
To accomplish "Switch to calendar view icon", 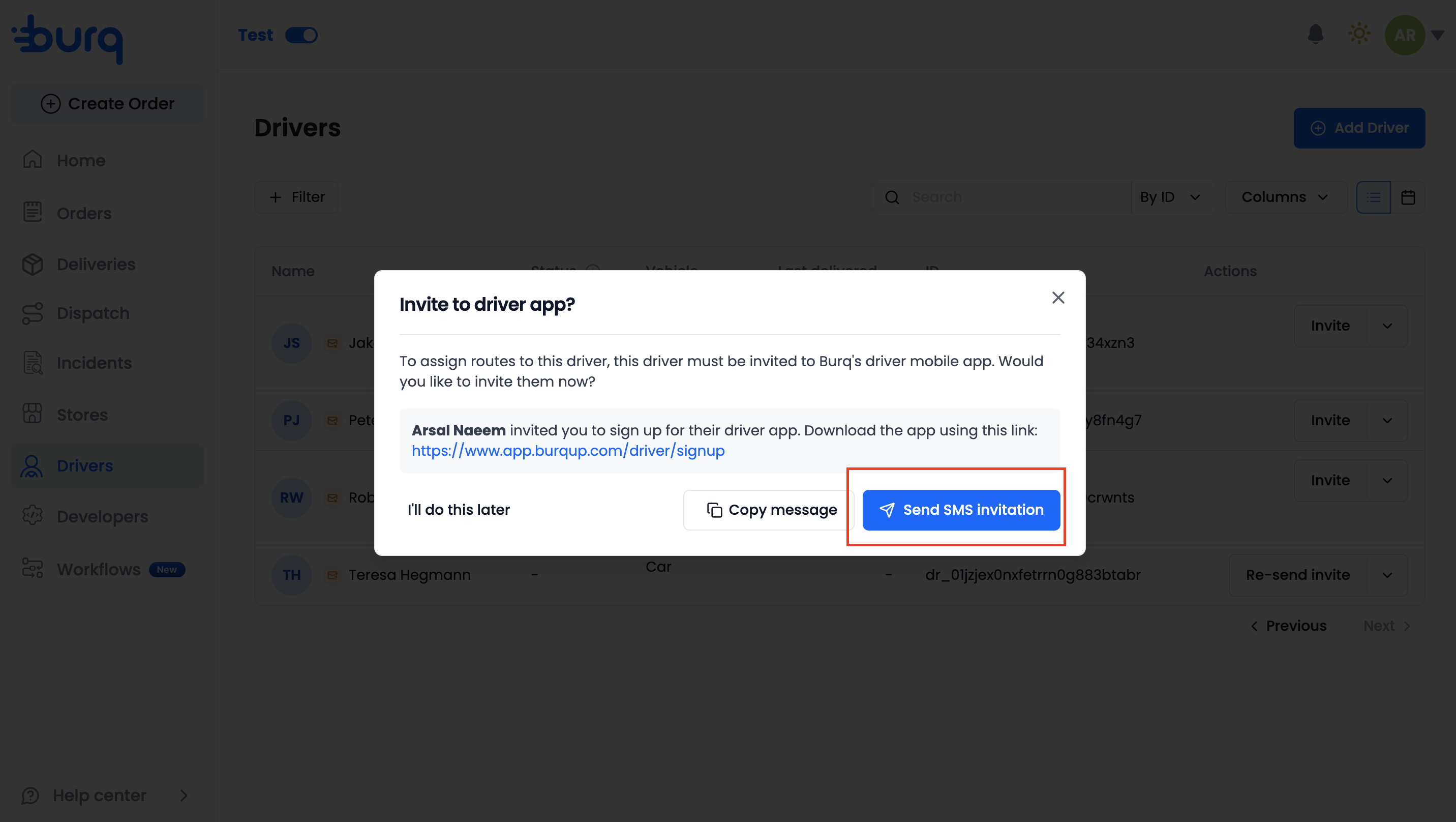I will 1408,197.
